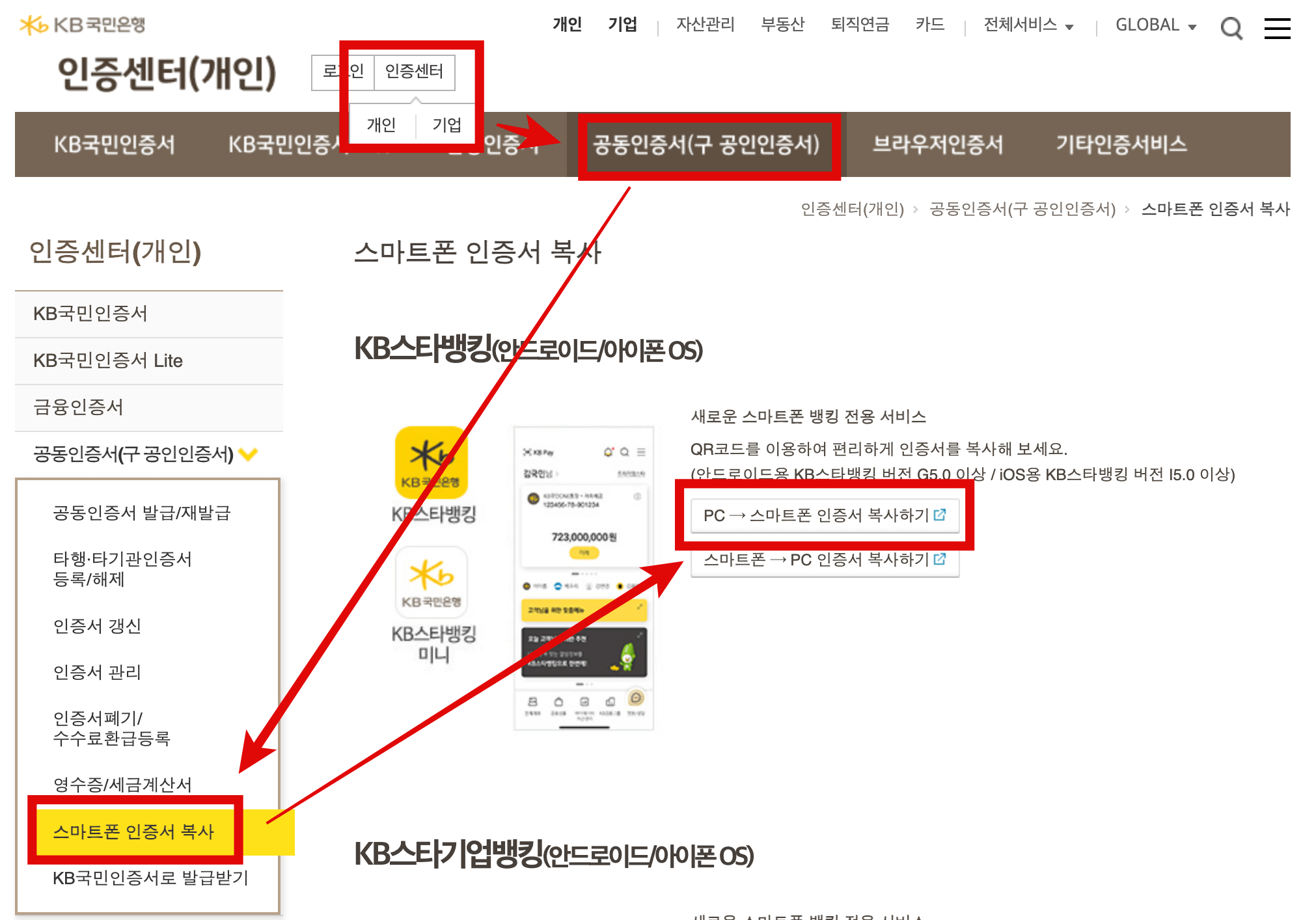This screenshot has height=920, width=1316.
Task: Click the KB스타뱅킹(안드로이드/아이폰 OS) heading
Action: point(528,349)
